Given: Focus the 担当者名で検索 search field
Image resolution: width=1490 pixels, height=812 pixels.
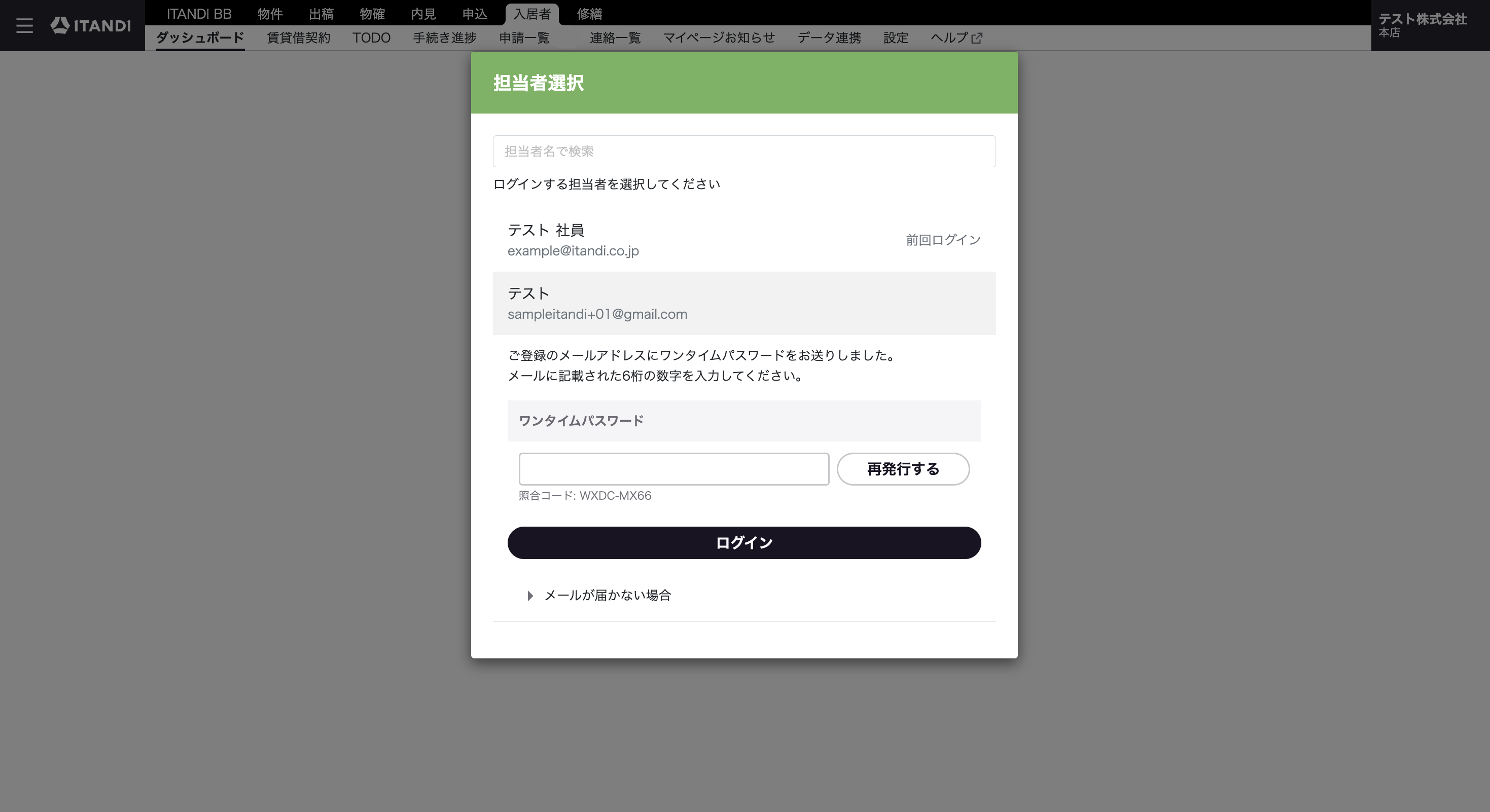Looking at the screenshot, I should point(744,152).
